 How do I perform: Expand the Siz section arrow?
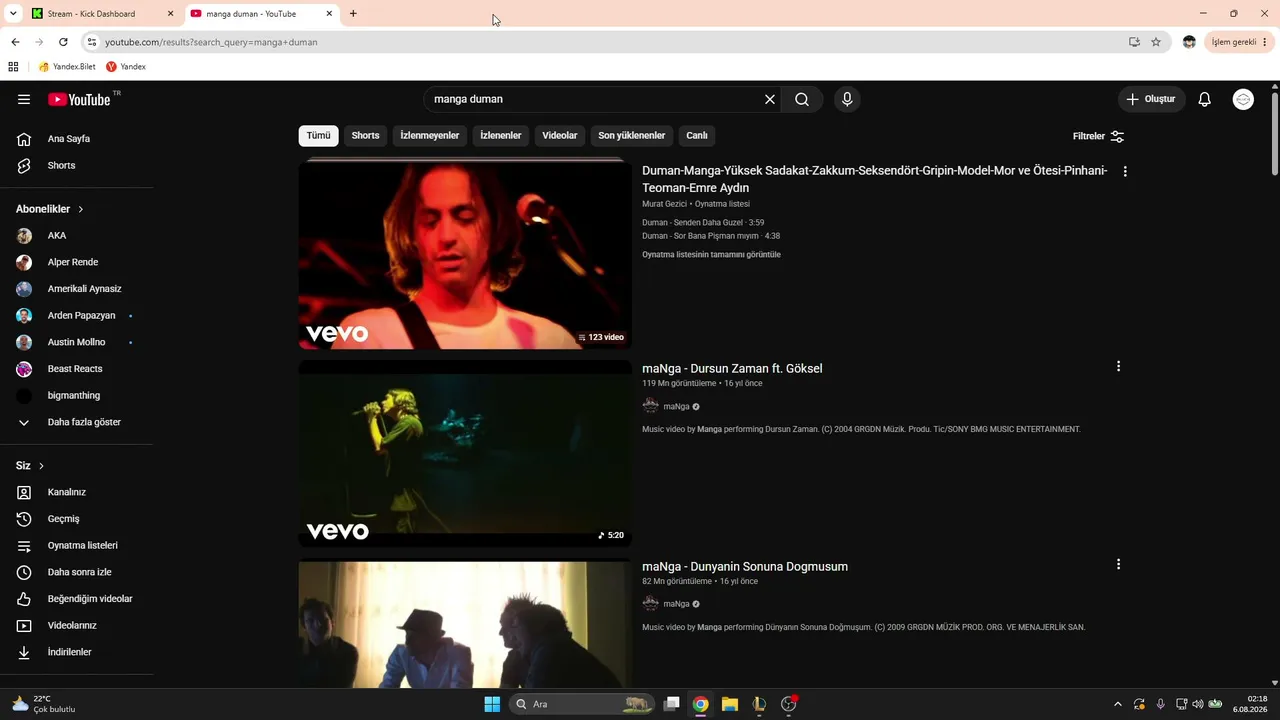click(41, 466)
